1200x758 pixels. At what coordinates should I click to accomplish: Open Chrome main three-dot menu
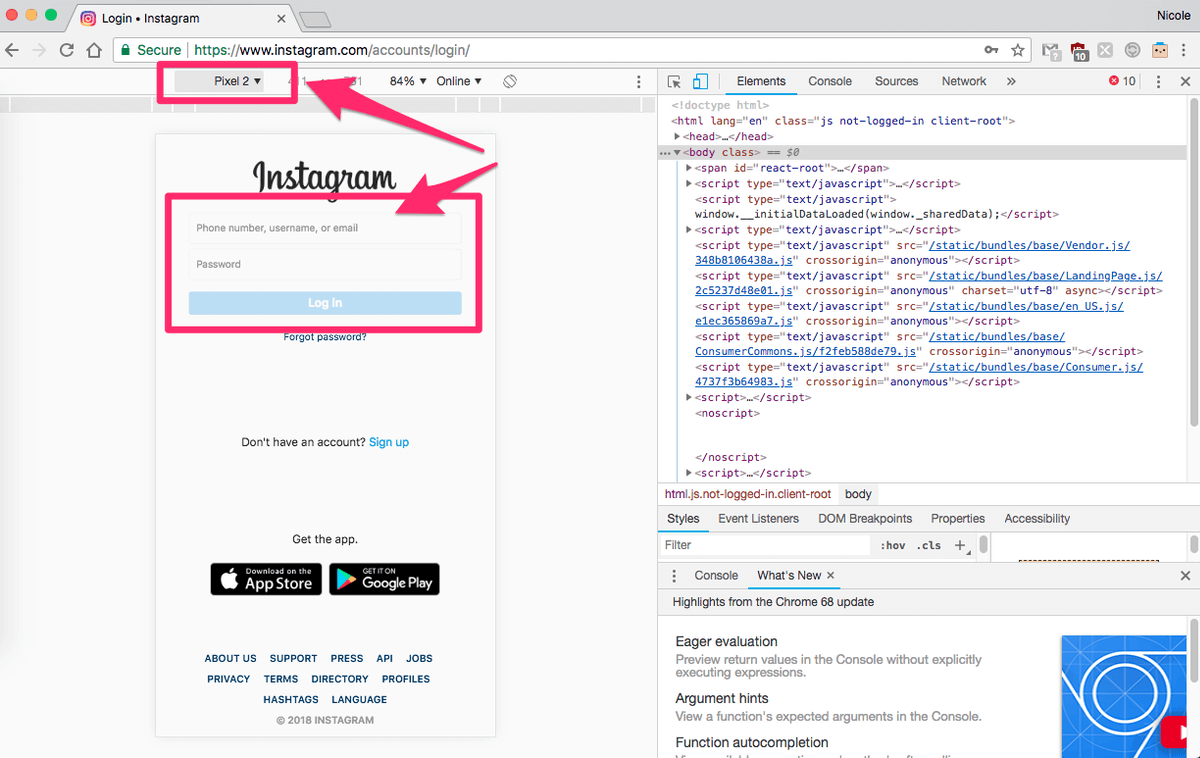[x=1186, y=49]
